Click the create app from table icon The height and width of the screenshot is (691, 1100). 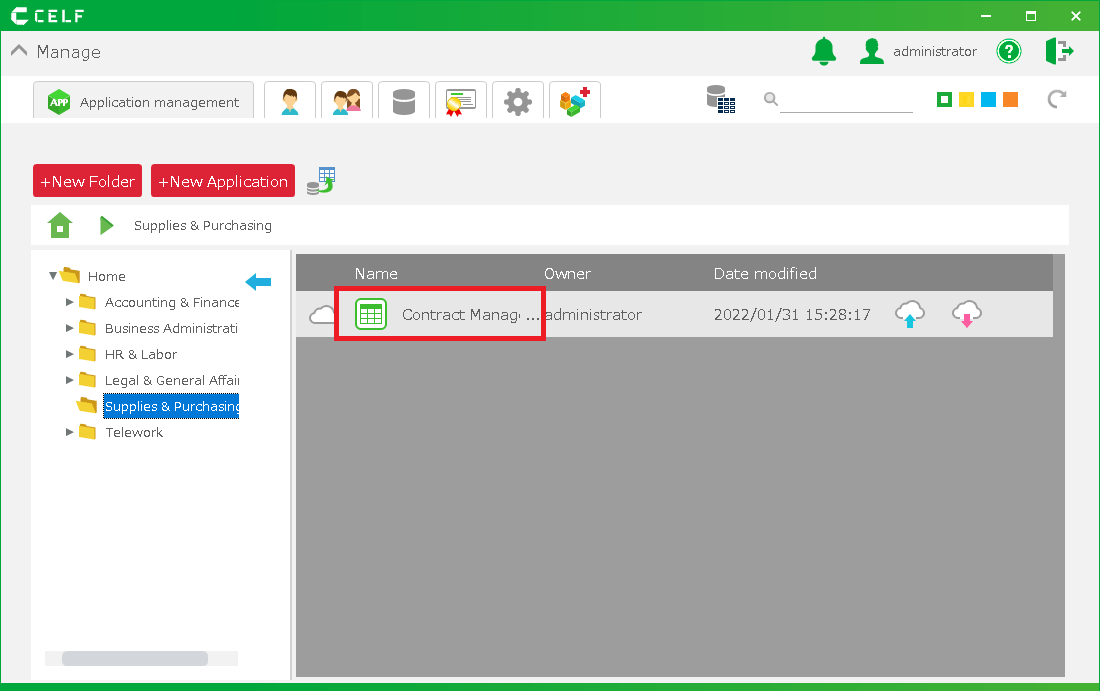coord(320,181)
